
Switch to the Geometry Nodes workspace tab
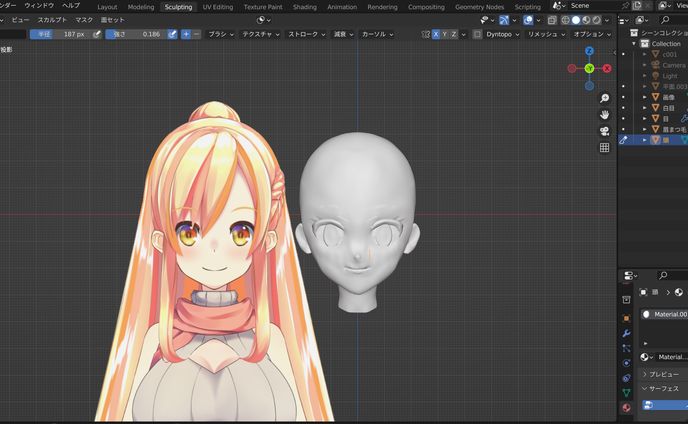(x=480, y=7)
